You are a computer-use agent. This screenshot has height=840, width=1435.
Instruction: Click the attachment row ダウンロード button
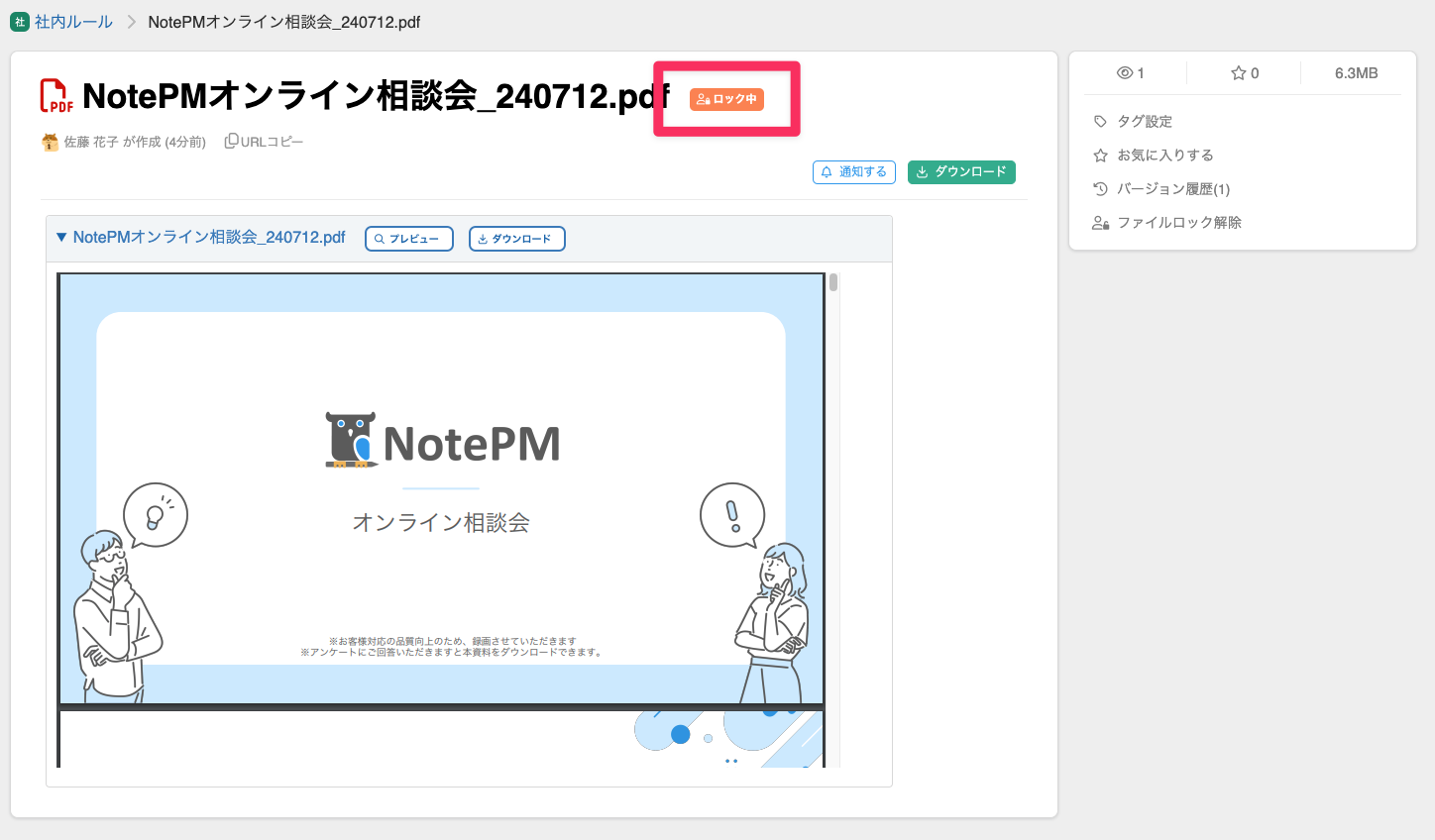(x=517, y=239)
